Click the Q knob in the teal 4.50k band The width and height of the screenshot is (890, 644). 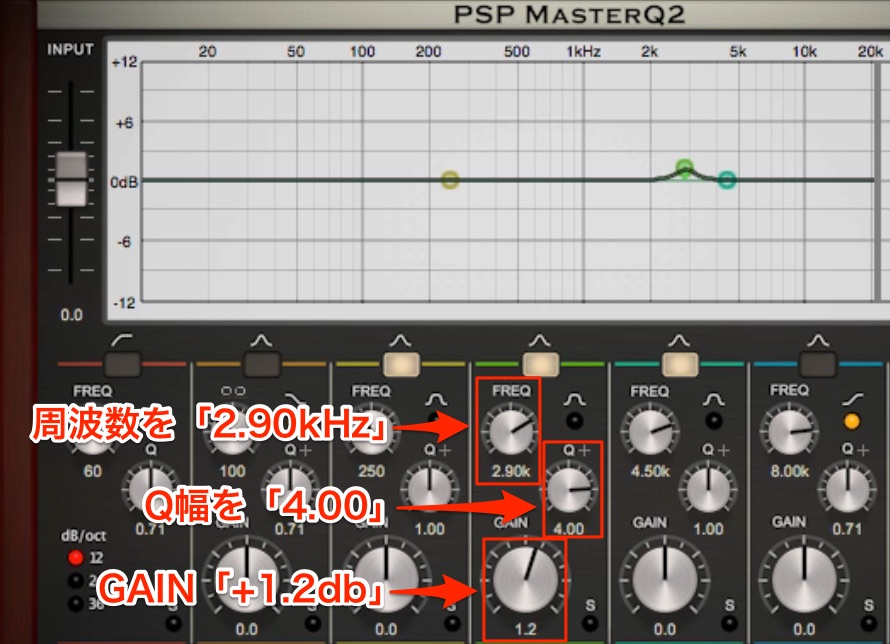(x=708, y=490)
